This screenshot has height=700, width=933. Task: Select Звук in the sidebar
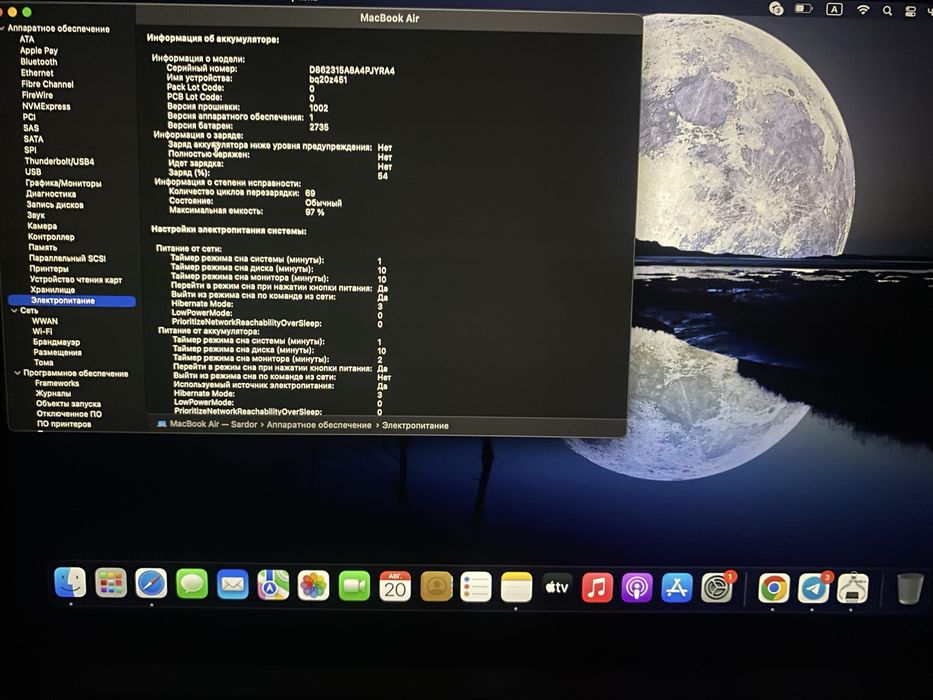click(36, 215)
